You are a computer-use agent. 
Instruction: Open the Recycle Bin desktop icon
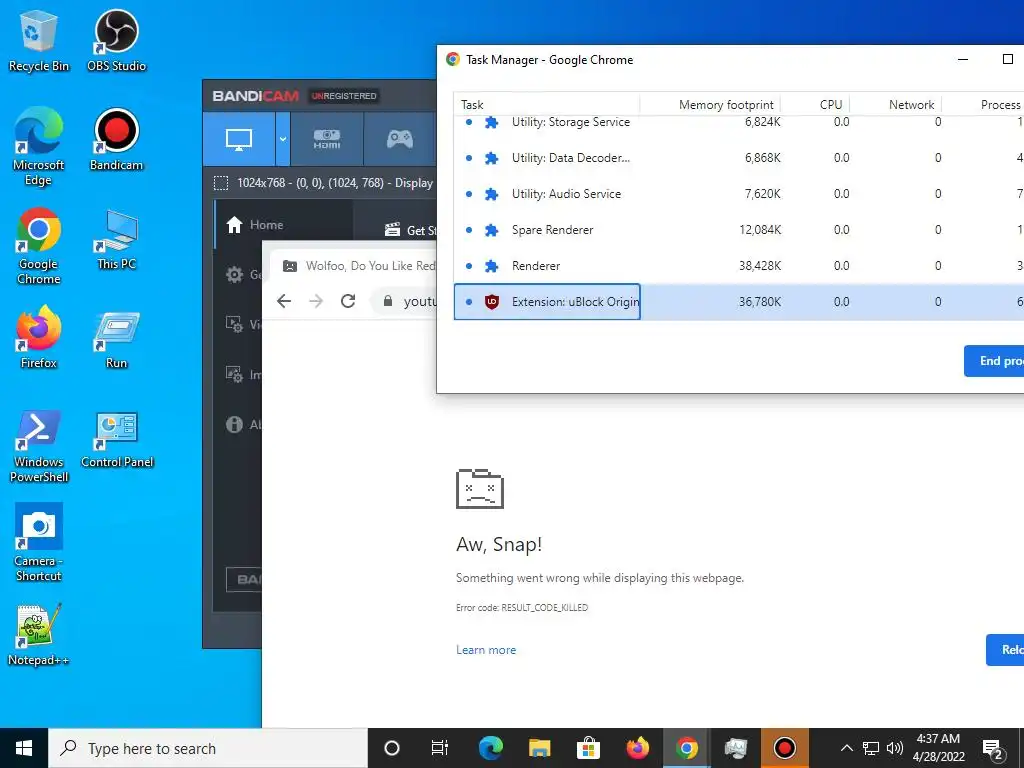tap(38, 42)
